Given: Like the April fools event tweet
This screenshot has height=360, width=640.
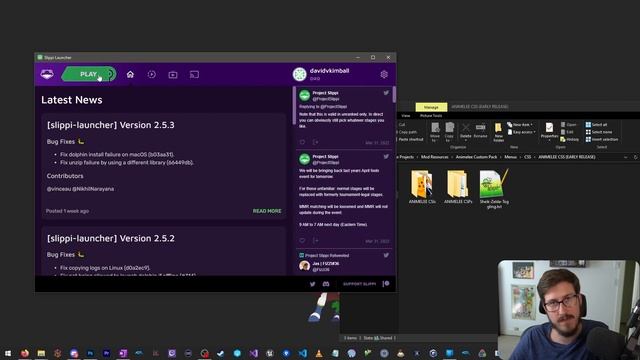Looking at the screenshot, I should (x=302, y=241).
